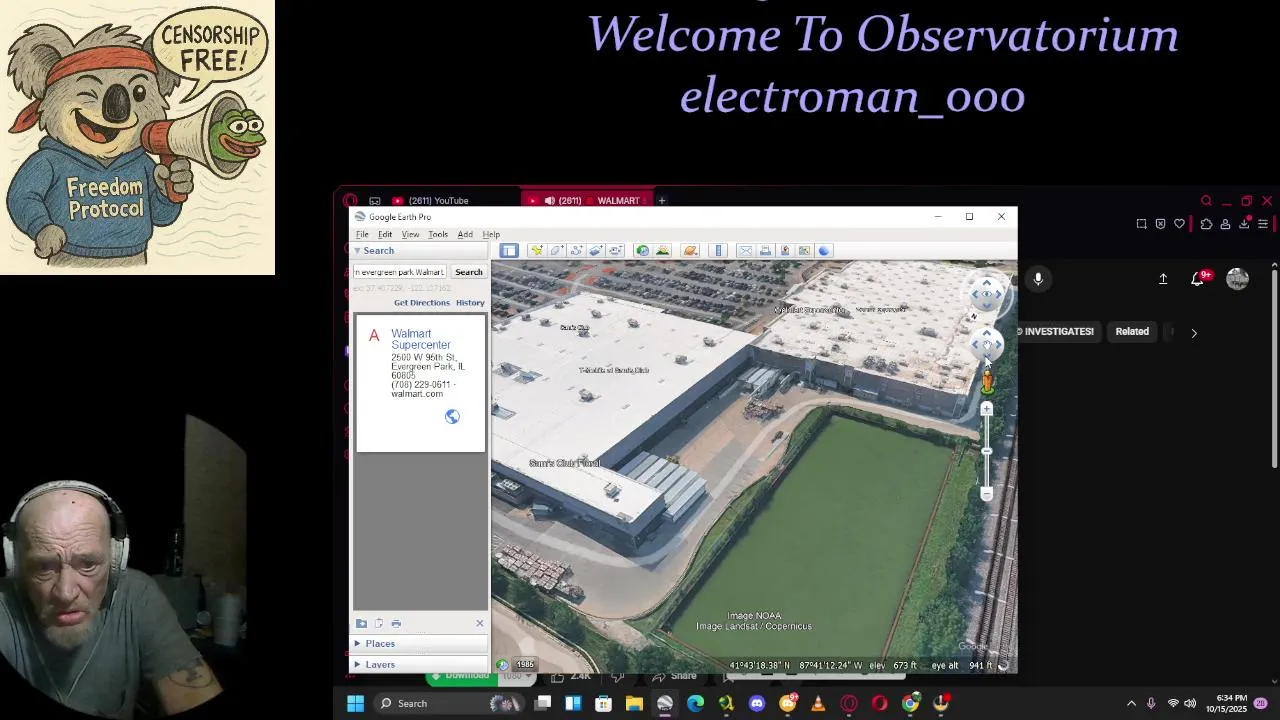Click the Email envelope icon
The image size is (1280, 720).
point(745,251)
